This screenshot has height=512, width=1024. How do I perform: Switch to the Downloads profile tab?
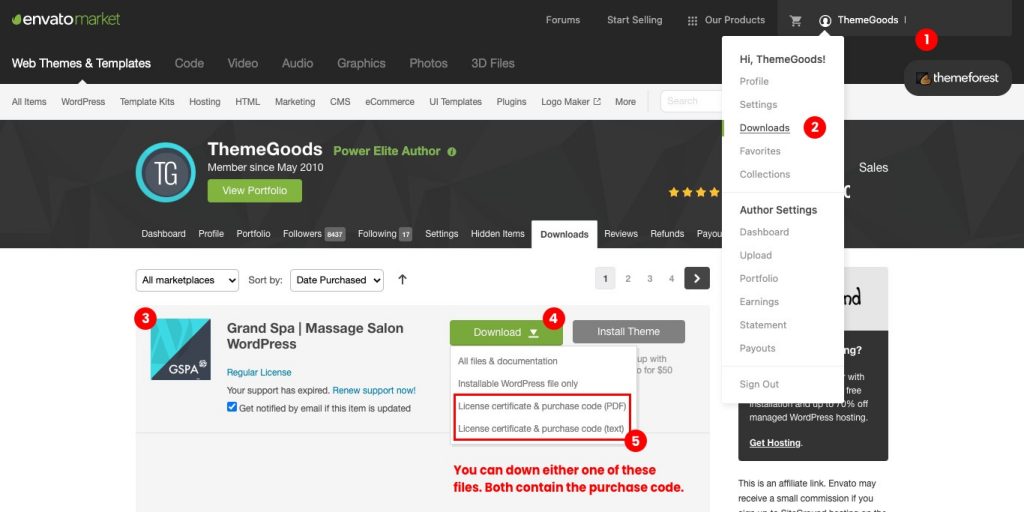(x=564, y=234)
